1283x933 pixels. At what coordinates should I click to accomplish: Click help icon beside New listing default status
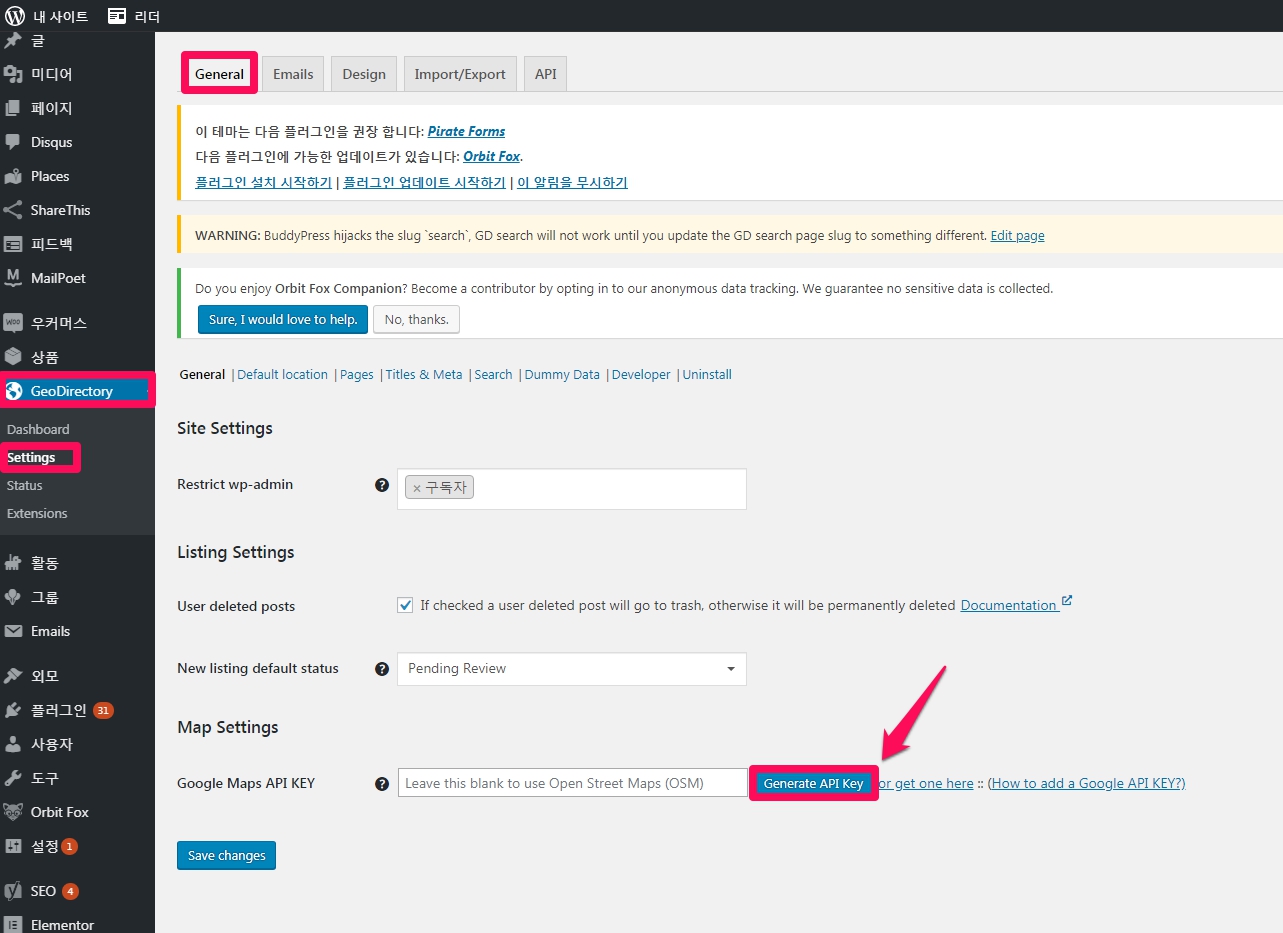382,669
